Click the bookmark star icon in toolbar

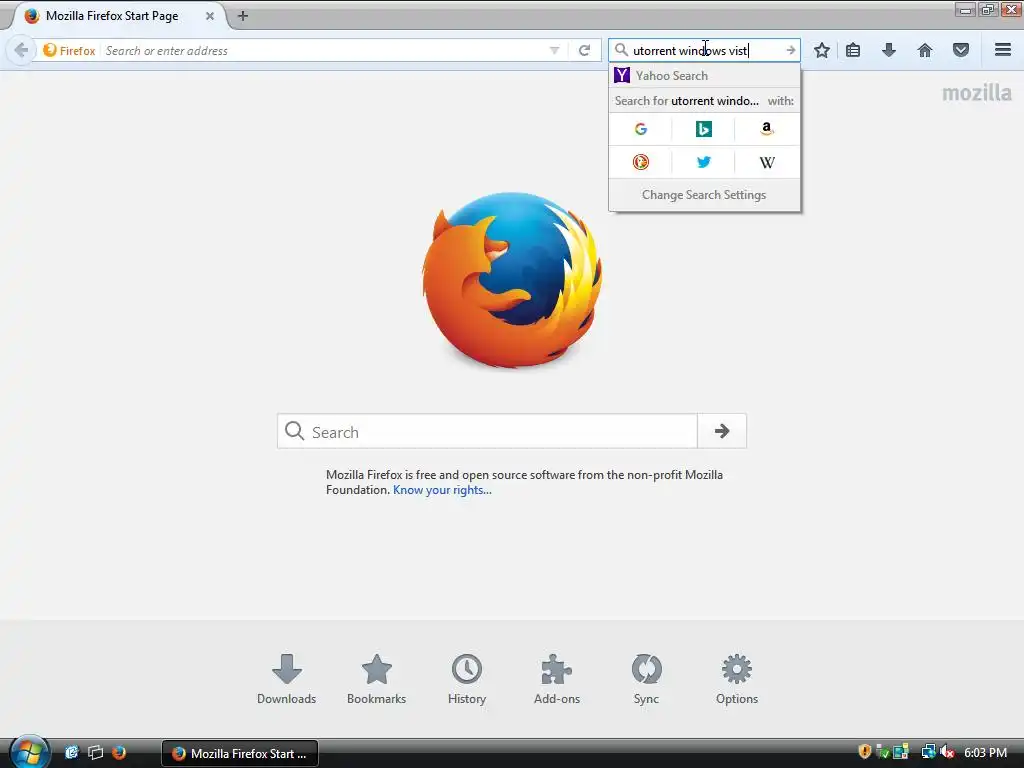pyautogui.click(x=822, y=50)
